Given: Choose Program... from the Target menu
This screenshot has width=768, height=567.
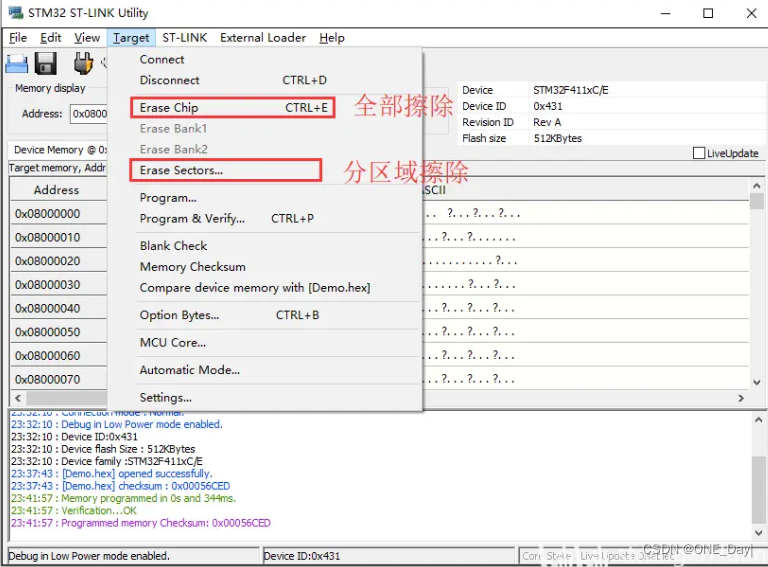Looking at the screenshot, I should pos(264,197).
